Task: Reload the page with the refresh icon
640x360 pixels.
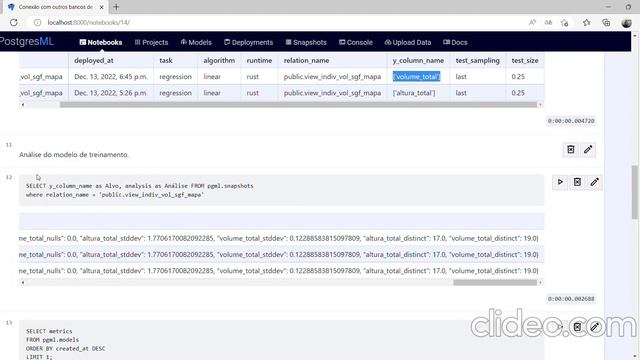Action: click(13, 22)
